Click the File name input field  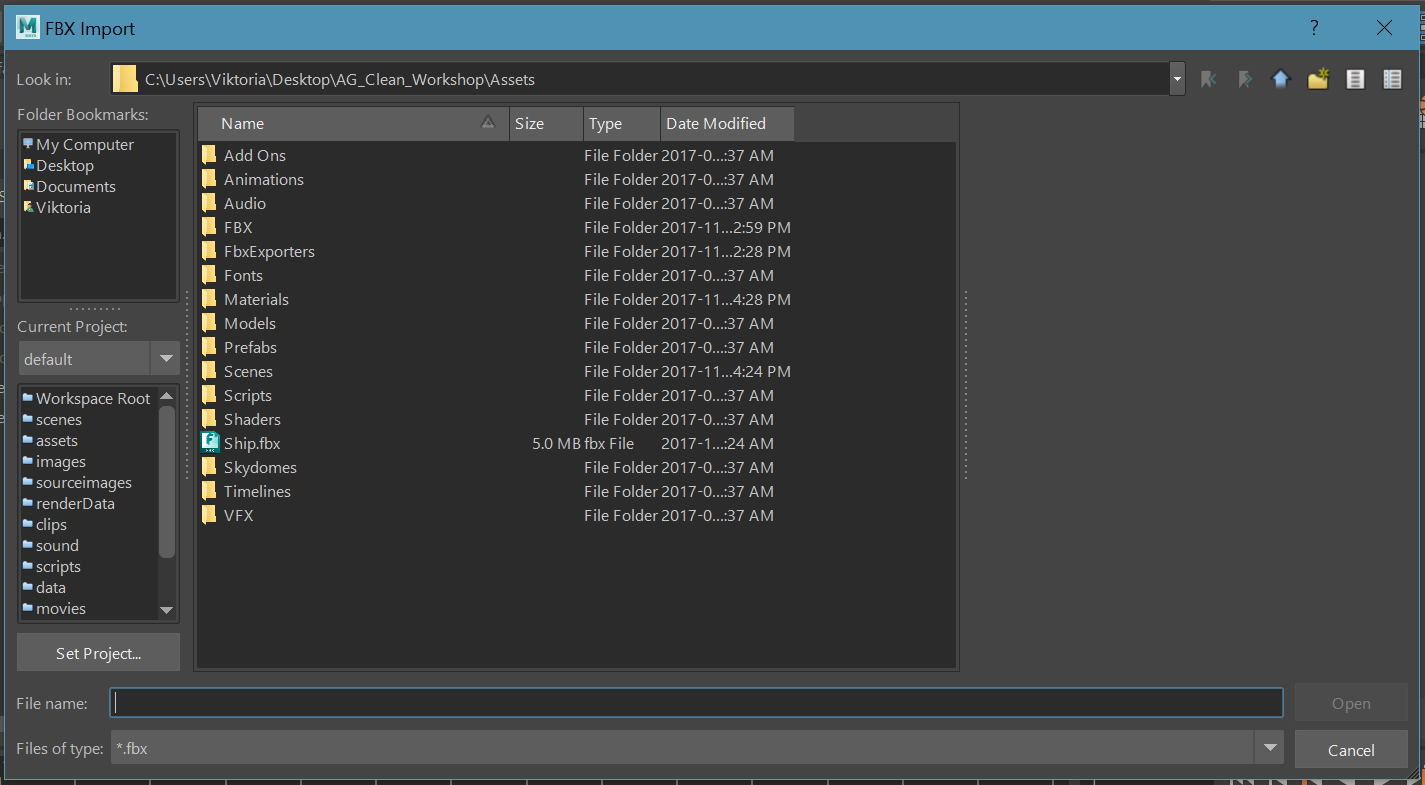[x=695, y=702]
